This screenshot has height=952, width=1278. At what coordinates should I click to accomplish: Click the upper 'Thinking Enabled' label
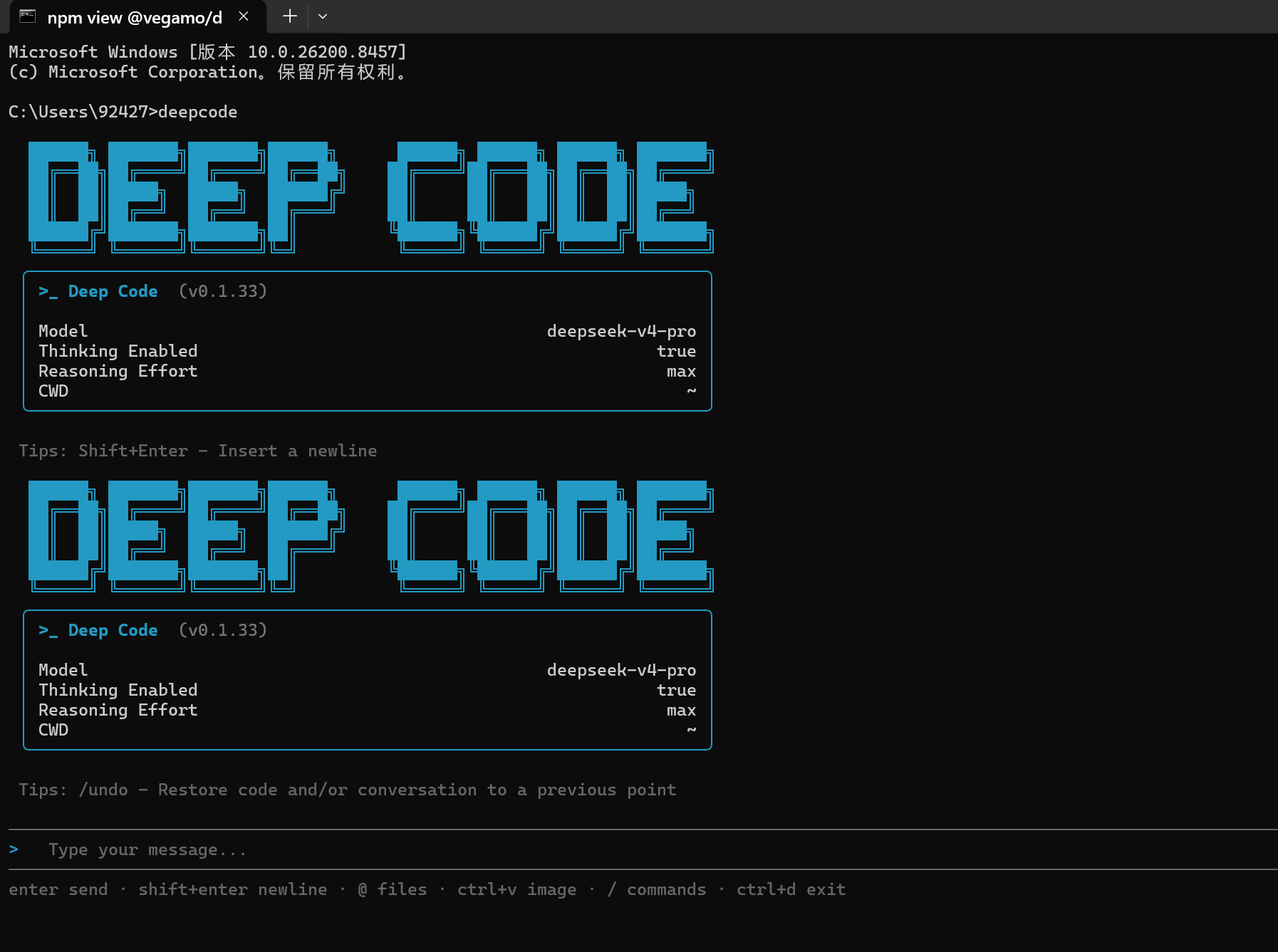tap(118, 351)
